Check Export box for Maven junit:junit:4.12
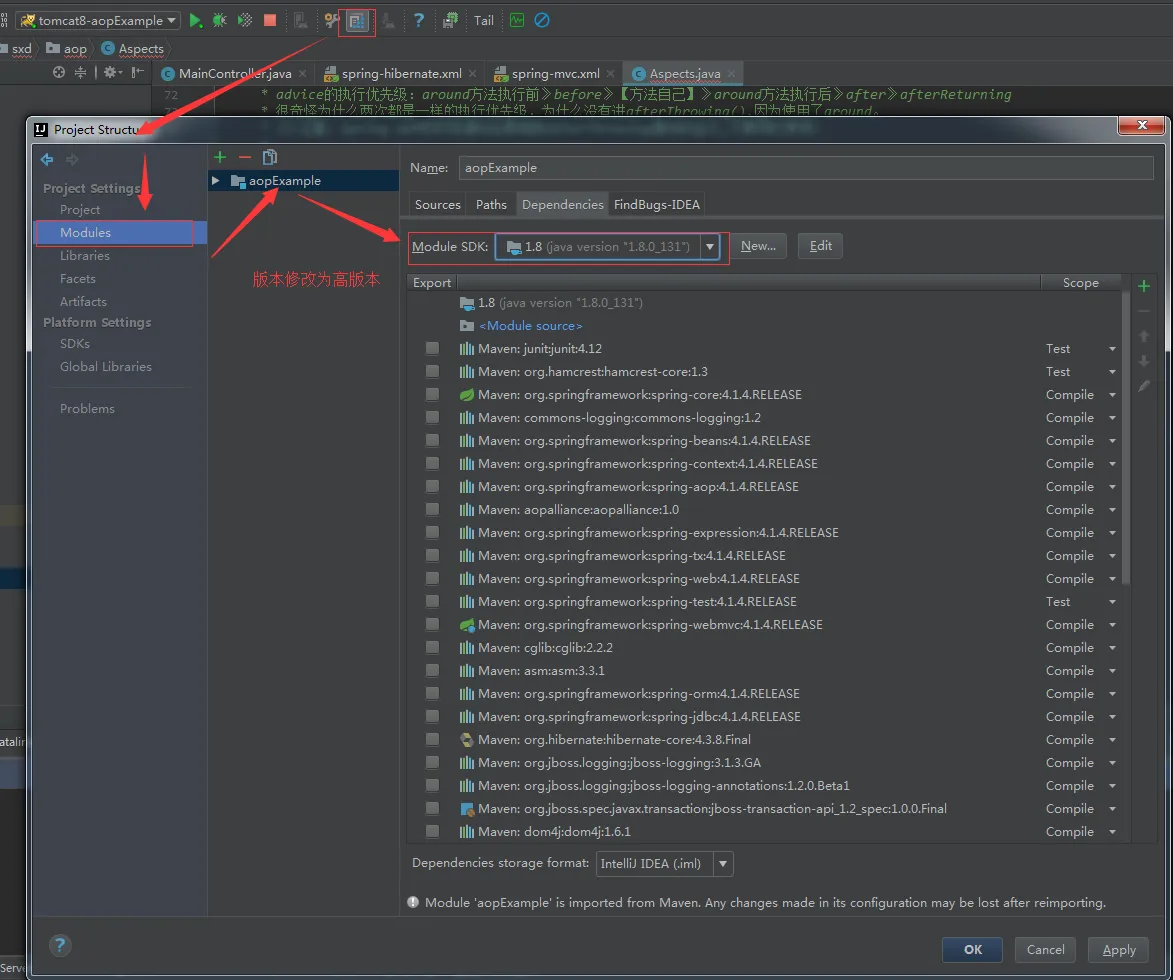The width and height of the screenshot is (1173, 980). point(432,349)
